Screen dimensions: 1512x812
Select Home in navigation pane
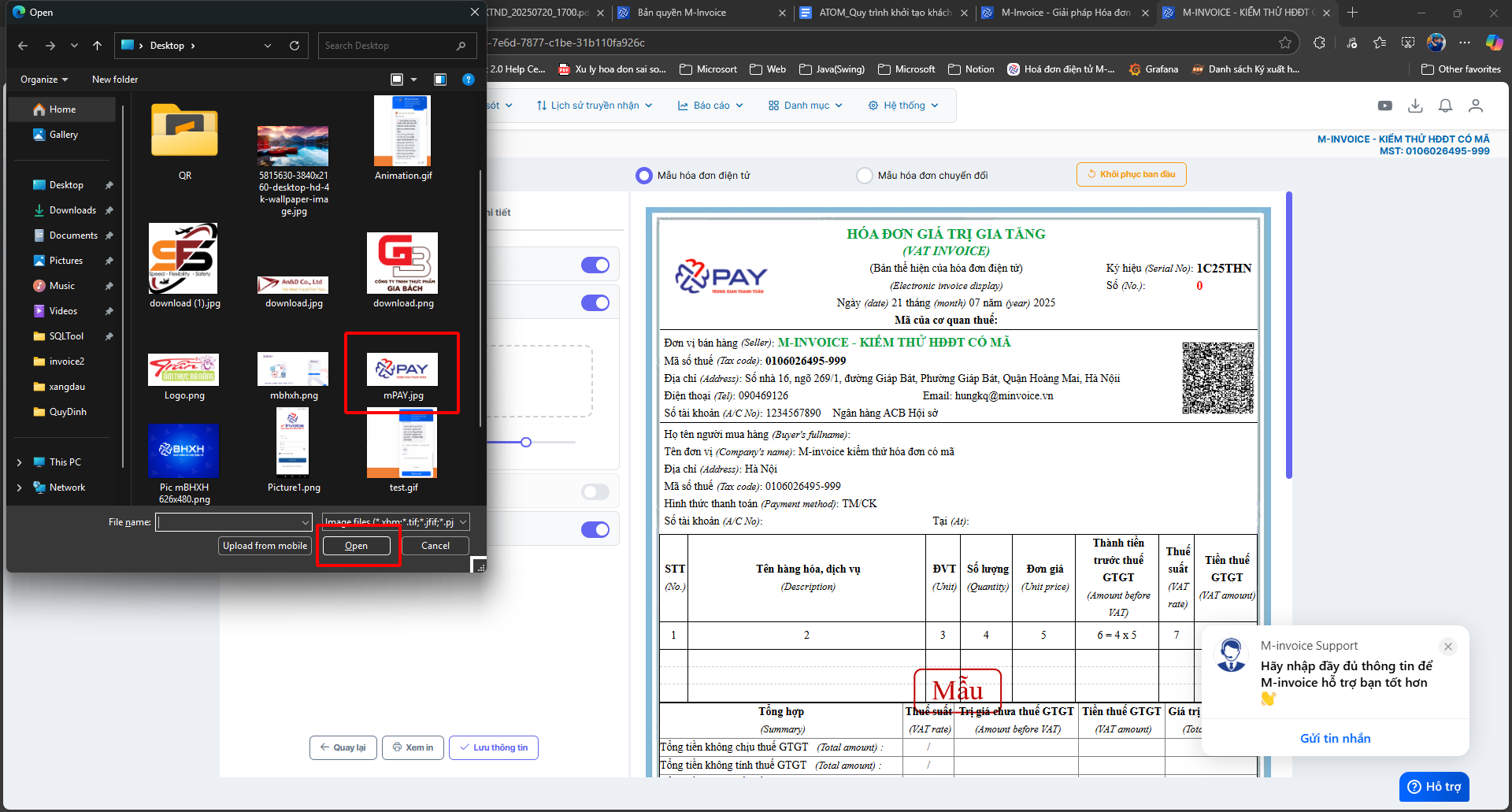tap(63, 109)
